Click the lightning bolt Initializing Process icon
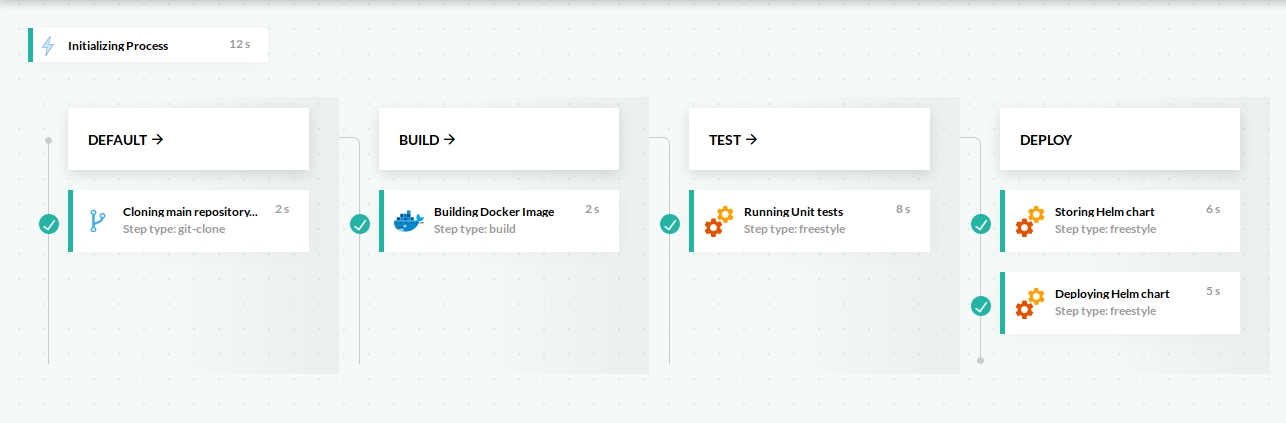This screenshot has width=1286, height=423. click(x=48, y=45)
